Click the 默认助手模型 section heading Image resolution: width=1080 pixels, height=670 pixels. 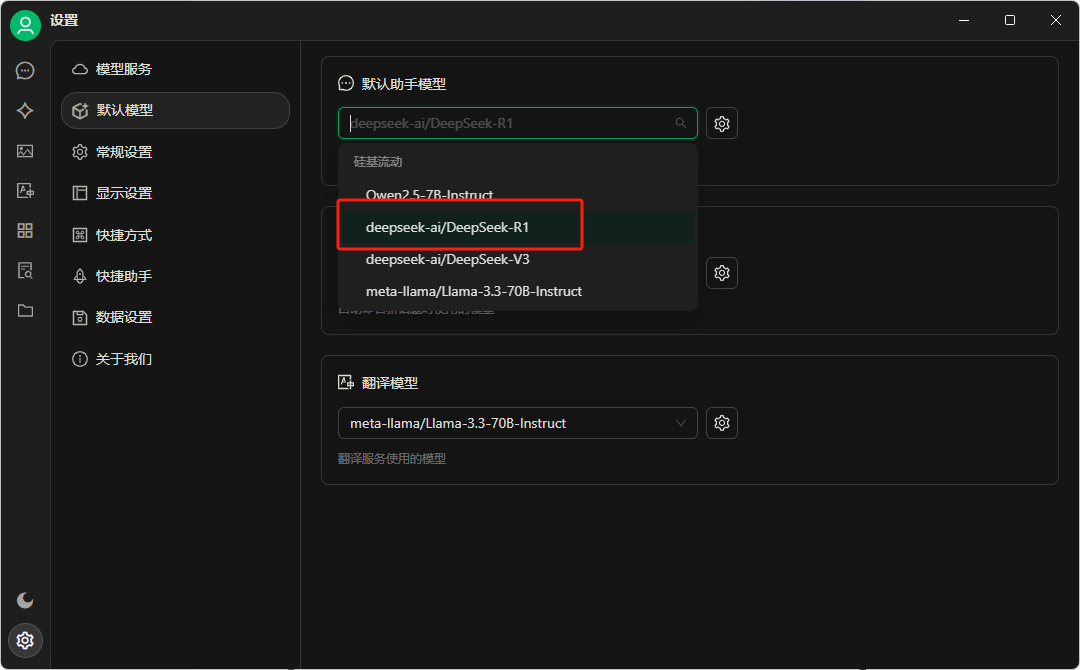(x=404, y=84)
